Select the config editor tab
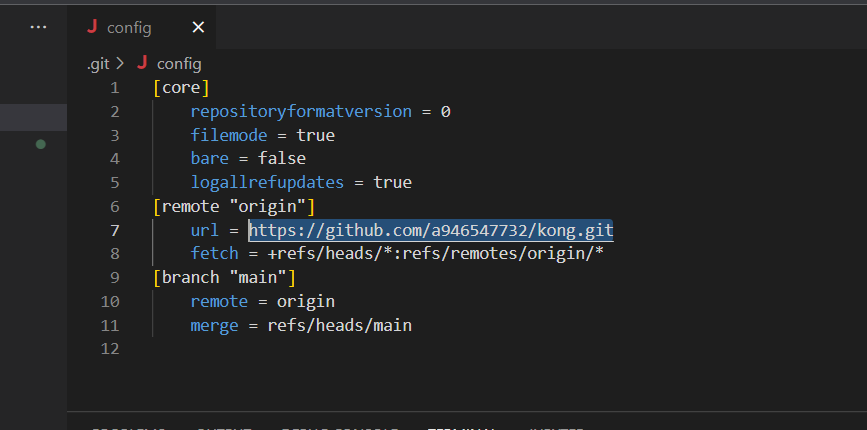Viewport: 867px width, 430px height. [x=130, y=28]
